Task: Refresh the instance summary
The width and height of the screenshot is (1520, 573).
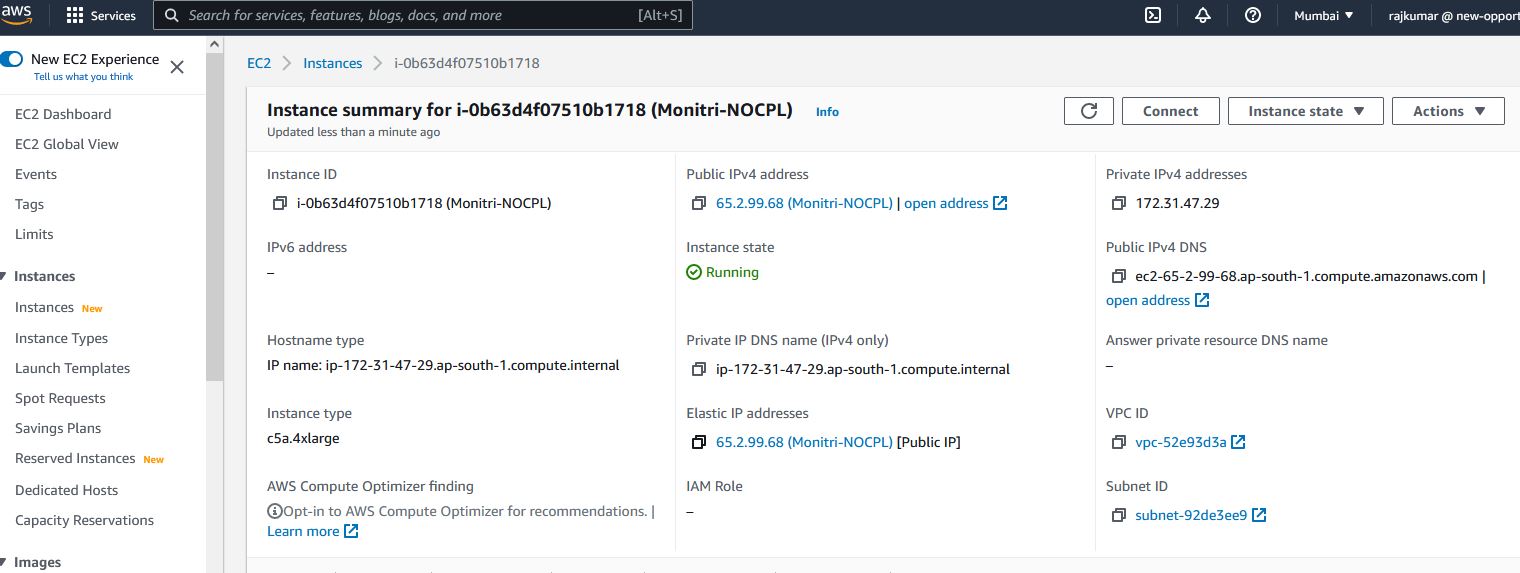Action: click(1089, 111)
